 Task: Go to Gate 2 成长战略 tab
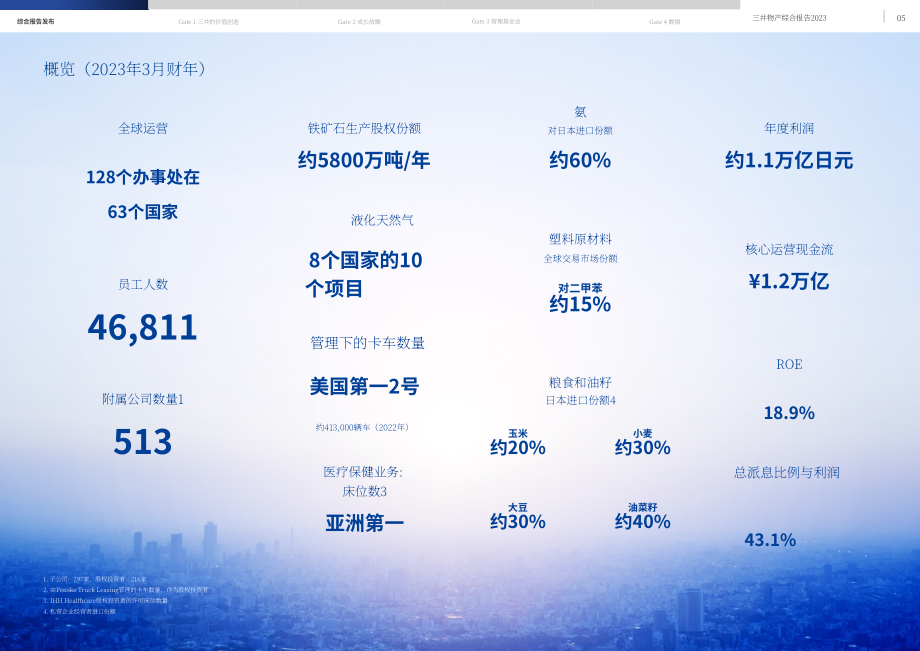coord(359,22)
